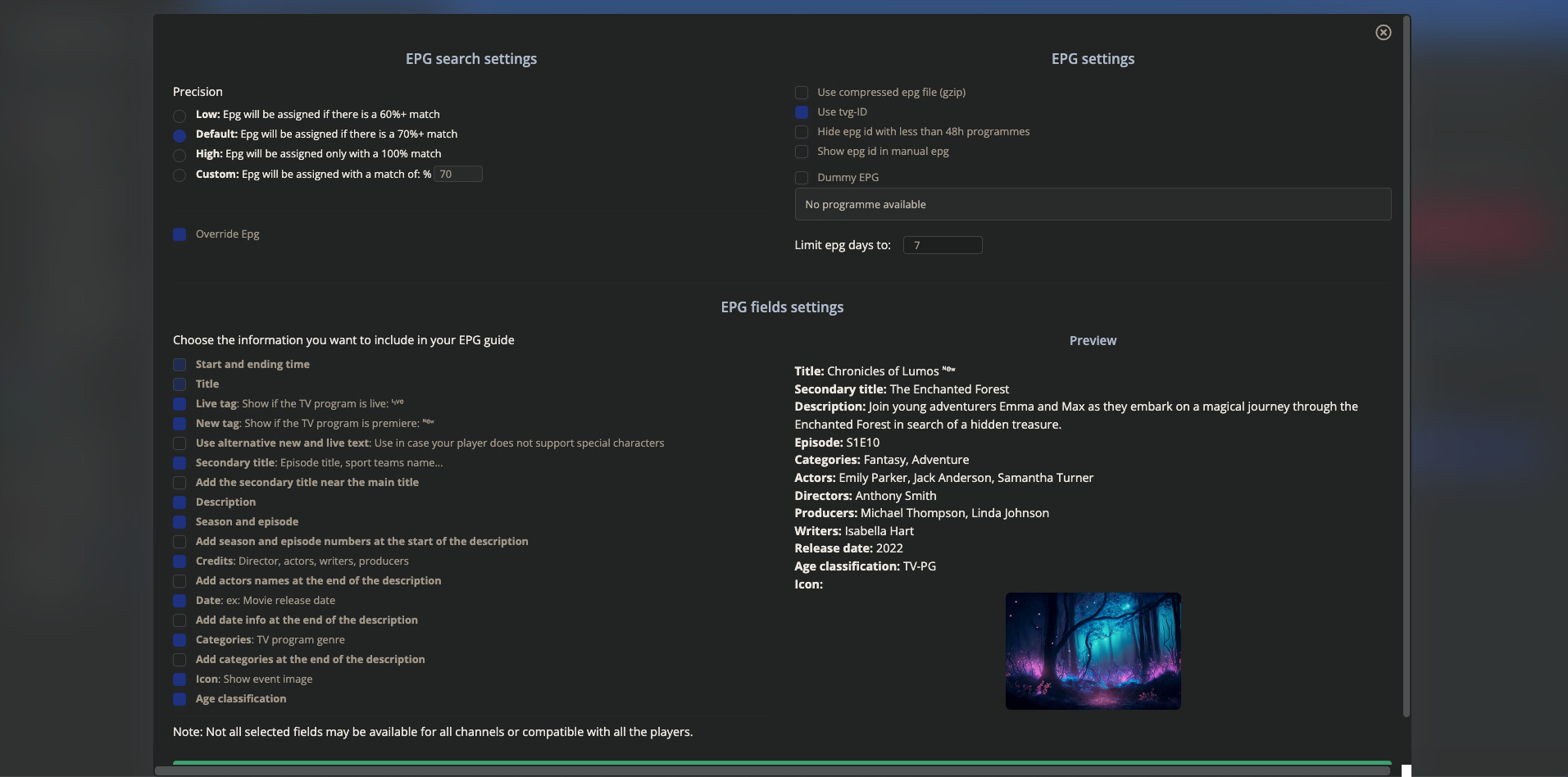This screenshot has width=1568, height=777.
Task: Select High precision 100% match option
Action: click(x=180, y=155)
